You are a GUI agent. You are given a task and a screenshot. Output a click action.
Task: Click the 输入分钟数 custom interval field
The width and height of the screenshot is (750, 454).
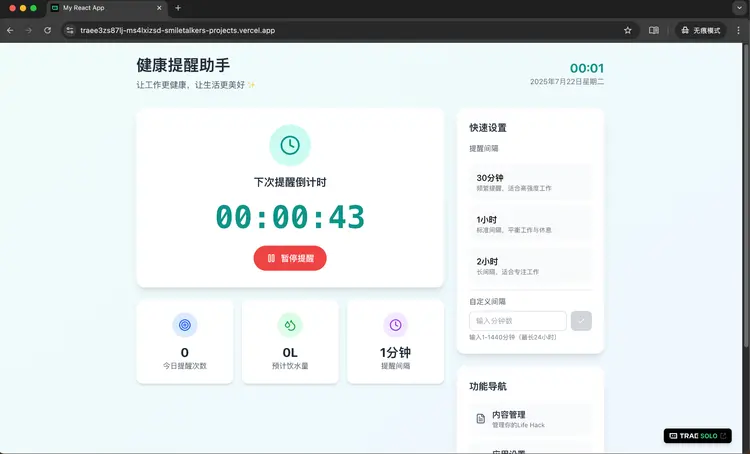pos(517,321)
